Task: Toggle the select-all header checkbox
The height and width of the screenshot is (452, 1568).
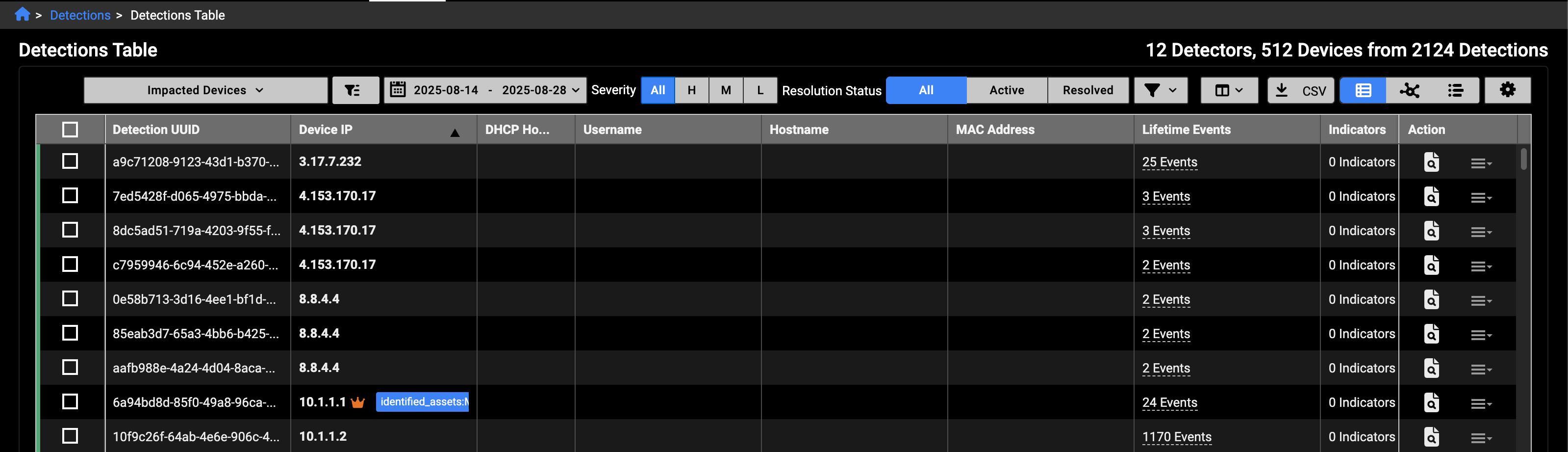Action: 70,130
